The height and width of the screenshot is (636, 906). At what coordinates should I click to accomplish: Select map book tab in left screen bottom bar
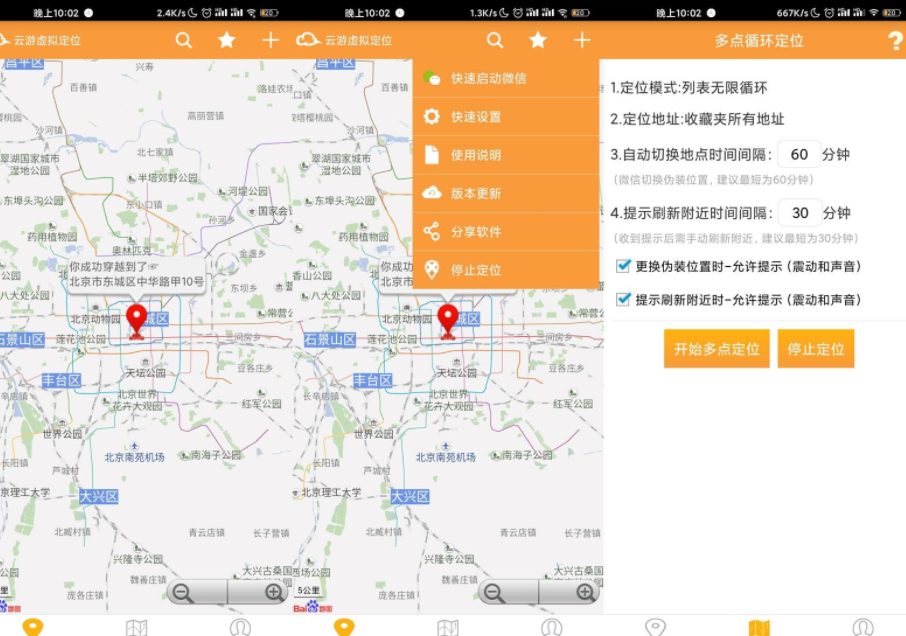pyautogui.click(x=136, y=627)
